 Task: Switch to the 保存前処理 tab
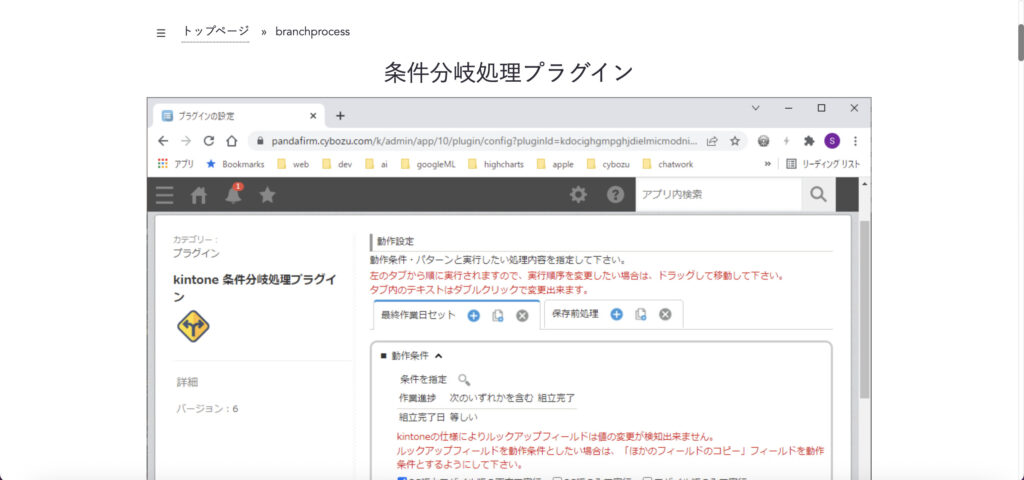click(x=575, y=314)
